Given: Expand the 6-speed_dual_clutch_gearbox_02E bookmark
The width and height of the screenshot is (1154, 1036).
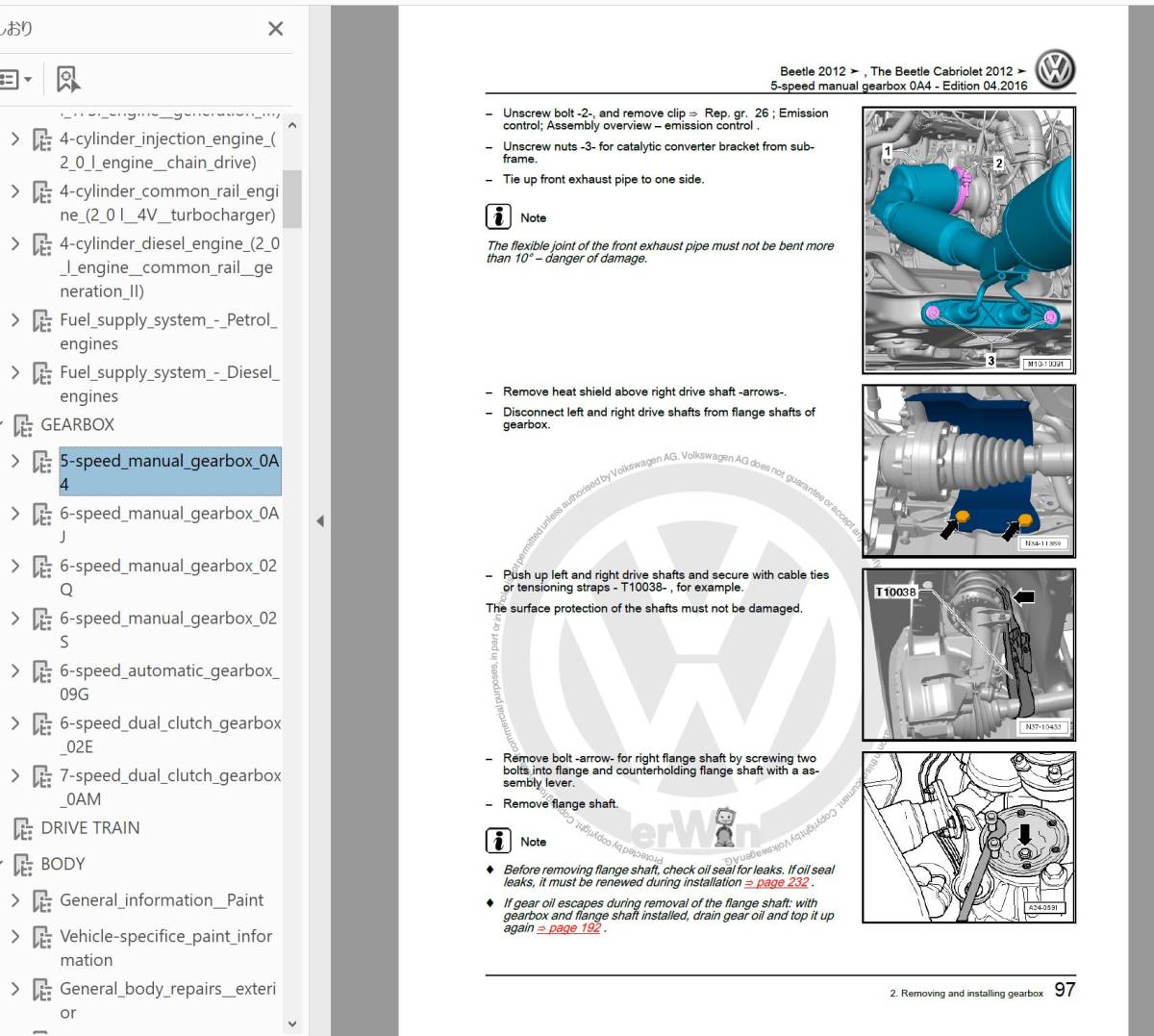Looking at the screenshot, I should pyautogui.click(x=15, y=723).
